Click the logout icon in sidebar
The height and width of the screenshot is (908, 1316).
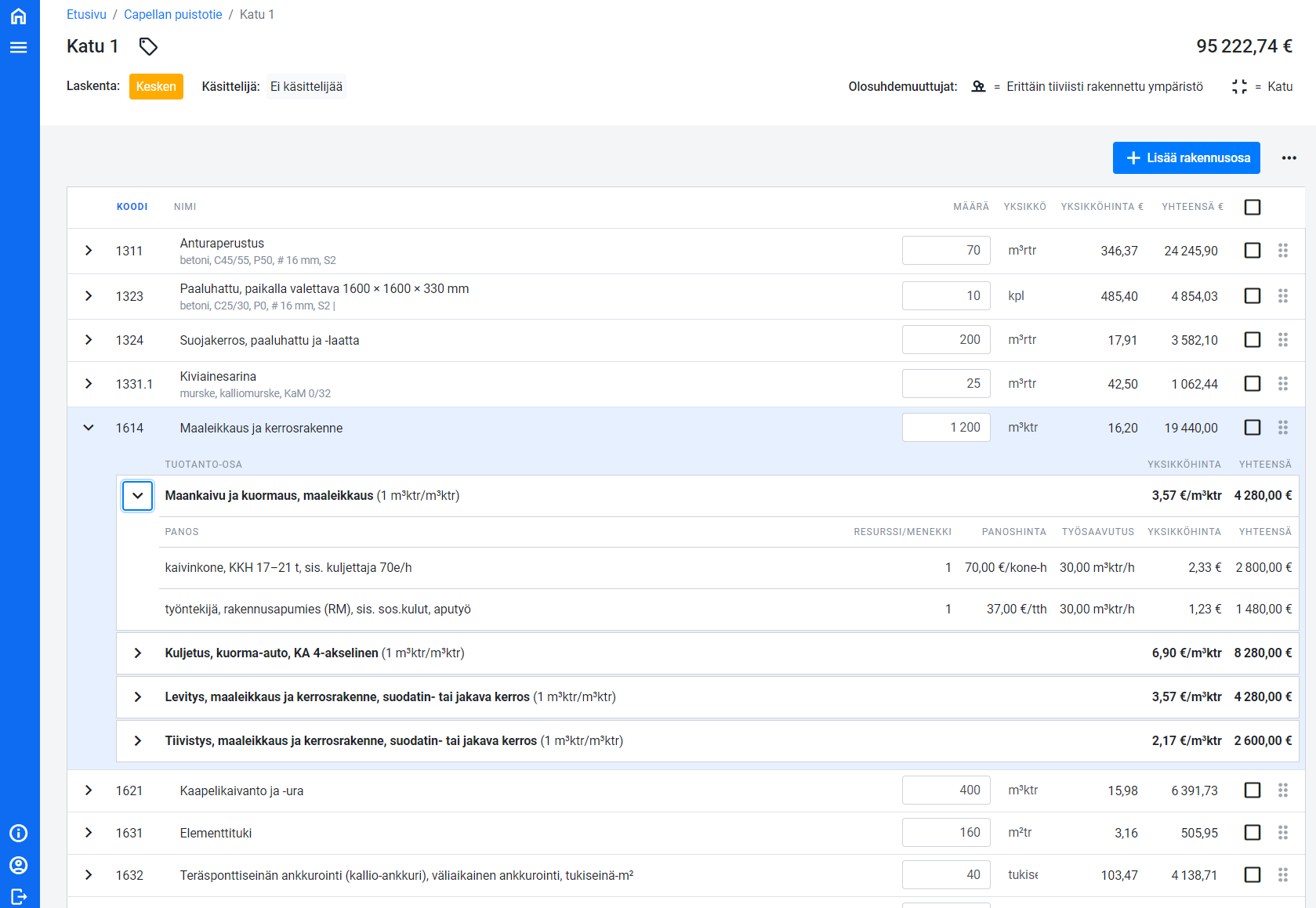pos(19,896)
